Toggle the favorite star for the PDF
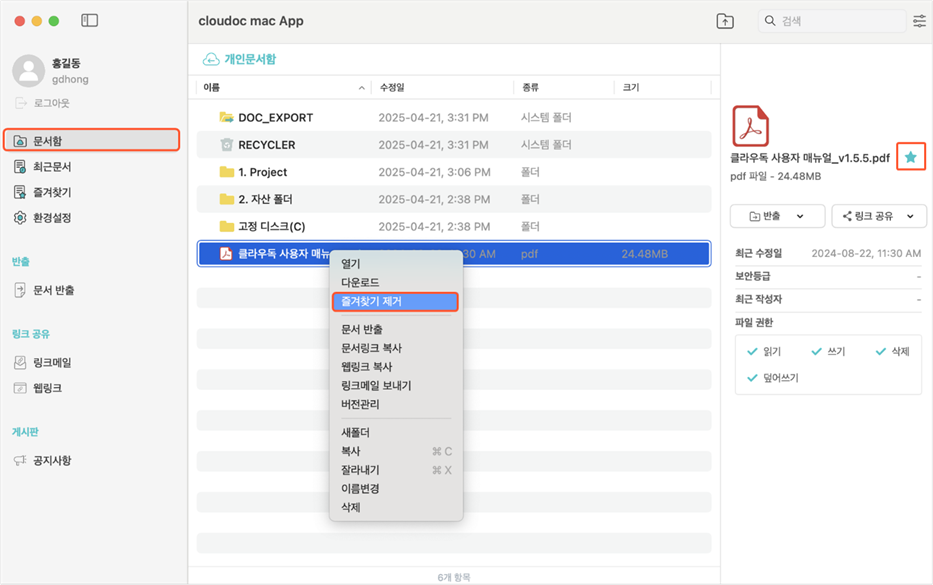The height and width of the screenshot is (585, 933). (x=910, y=157)
